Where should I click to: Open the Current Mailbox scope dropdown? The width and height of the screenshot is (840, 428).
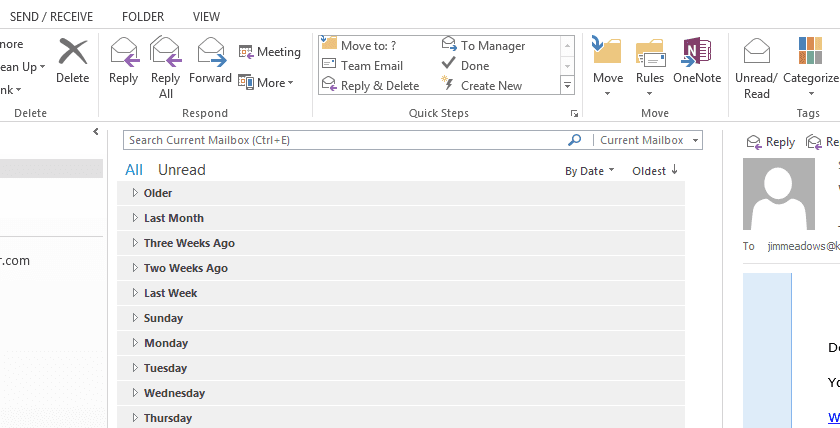[650, 141]
